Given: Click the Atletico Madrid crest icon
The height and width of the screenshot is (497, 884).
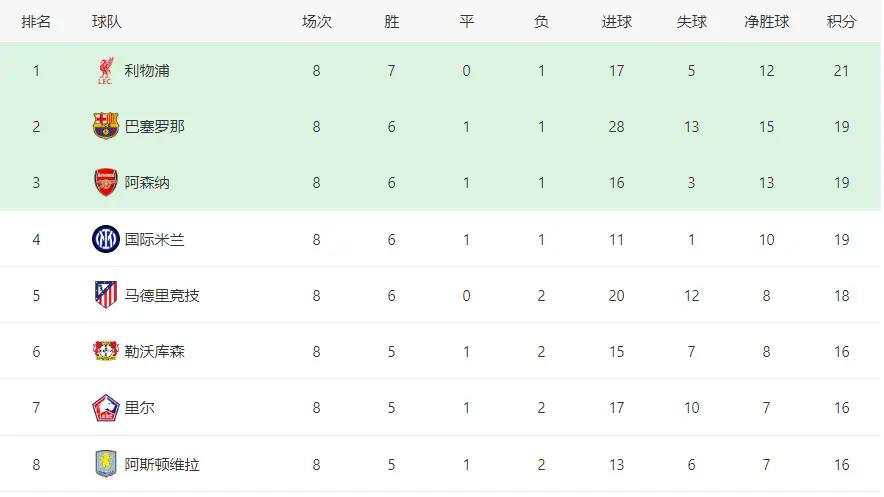Looking at the screenshot, I should 105,295.
